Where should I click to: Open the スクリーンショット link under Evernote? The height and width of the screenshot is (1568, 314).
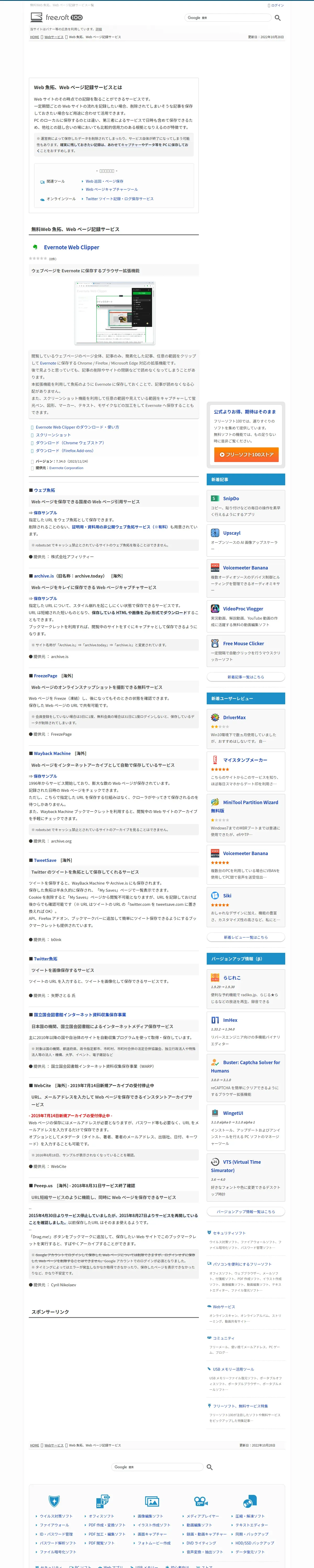53,435
